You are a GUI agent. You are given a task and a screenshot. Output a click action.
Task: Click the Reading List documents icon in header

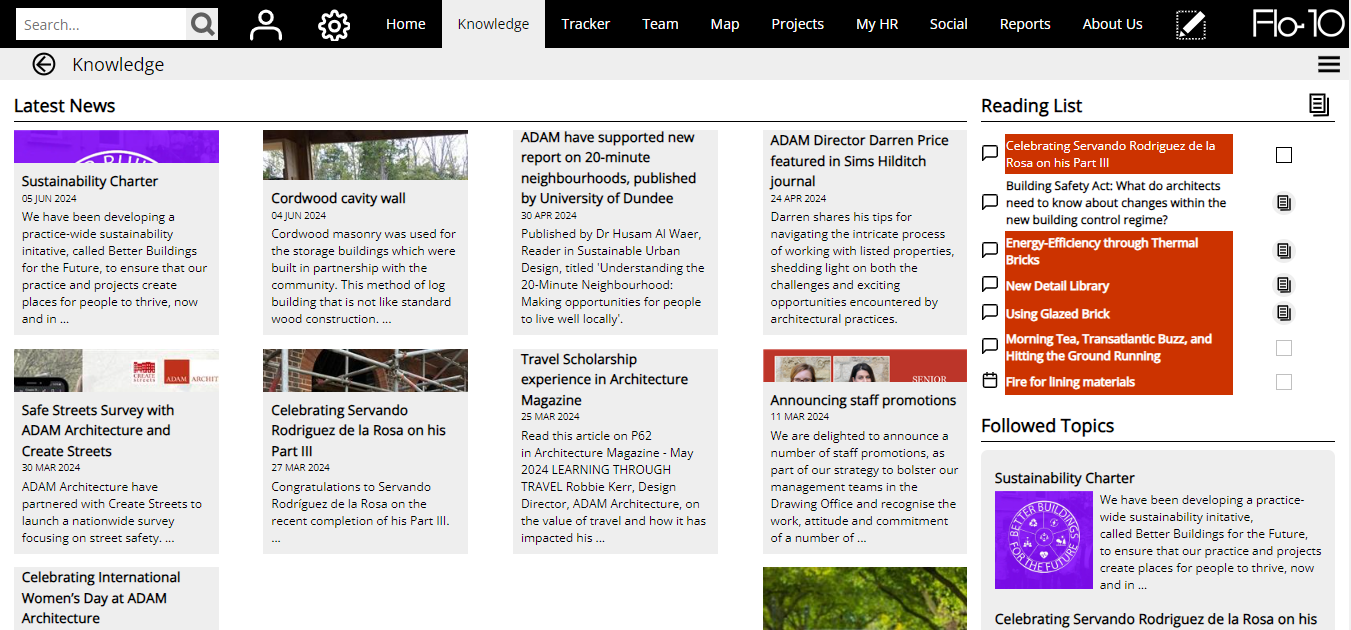pyautogui.click(x=1319, y=105)
